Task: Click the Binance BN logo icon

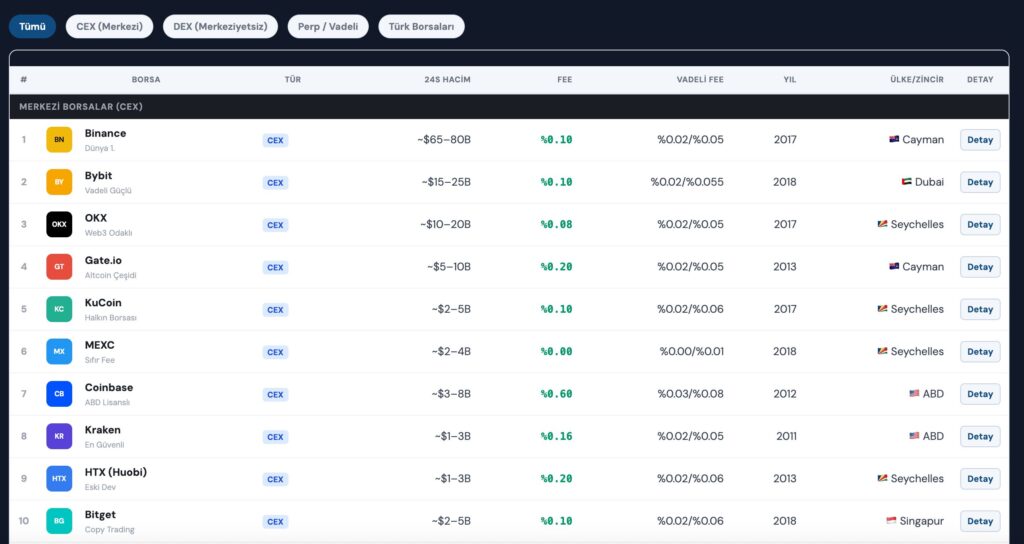Action: click(x=59, y=140)
